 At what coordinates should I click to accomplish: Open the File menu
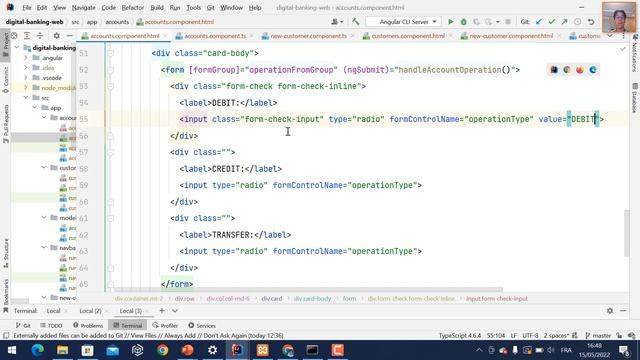click(x=27, y=7)
